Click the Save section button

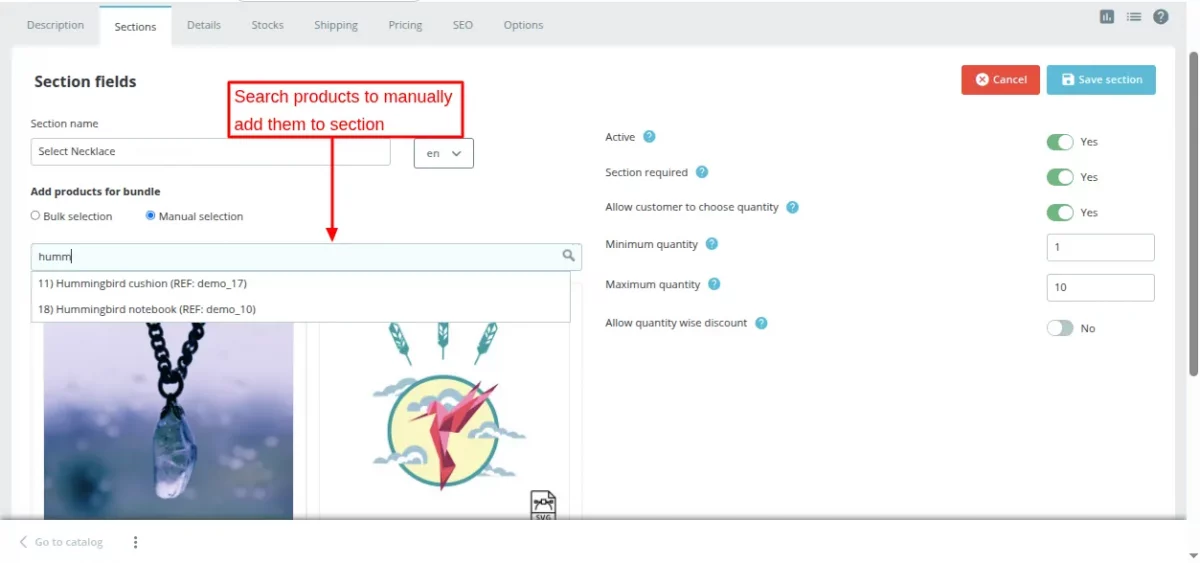coord(1101,80)
